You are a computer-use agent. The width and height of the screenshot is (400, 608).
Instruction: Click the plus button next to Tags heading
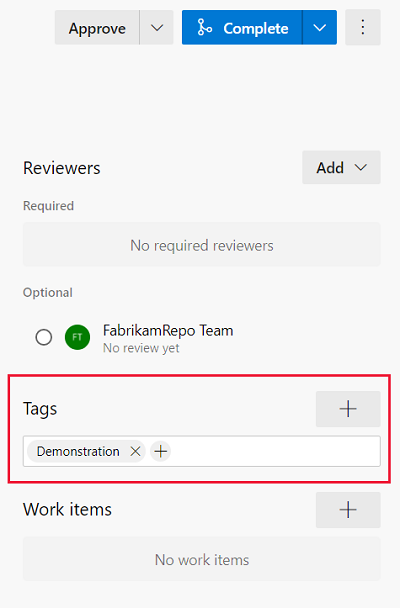click(348, 409)
